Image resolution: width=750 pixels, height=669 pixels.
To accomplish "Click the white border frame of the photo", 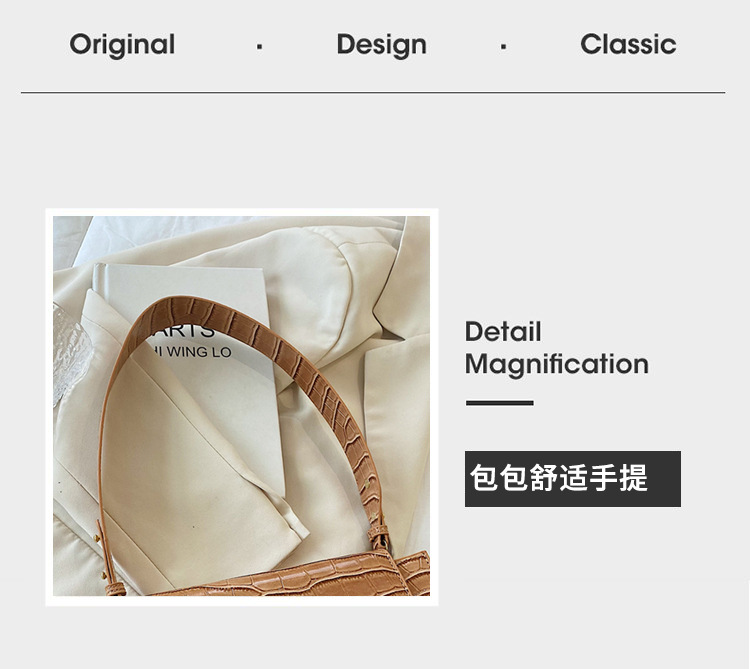I will pos(242,212).
